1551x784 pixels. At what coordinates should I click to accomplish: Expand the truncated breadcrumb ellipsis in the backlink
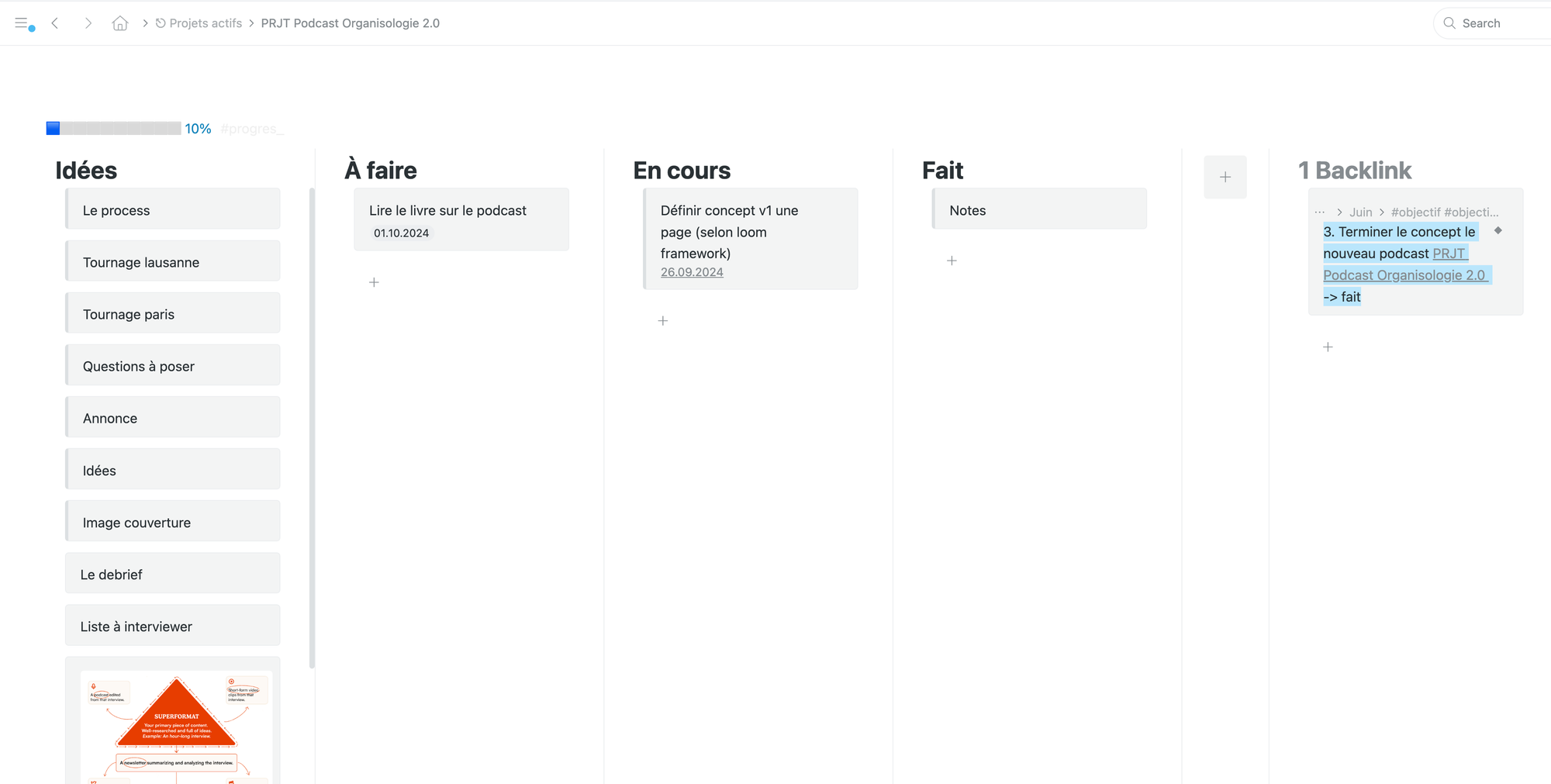1320,212
